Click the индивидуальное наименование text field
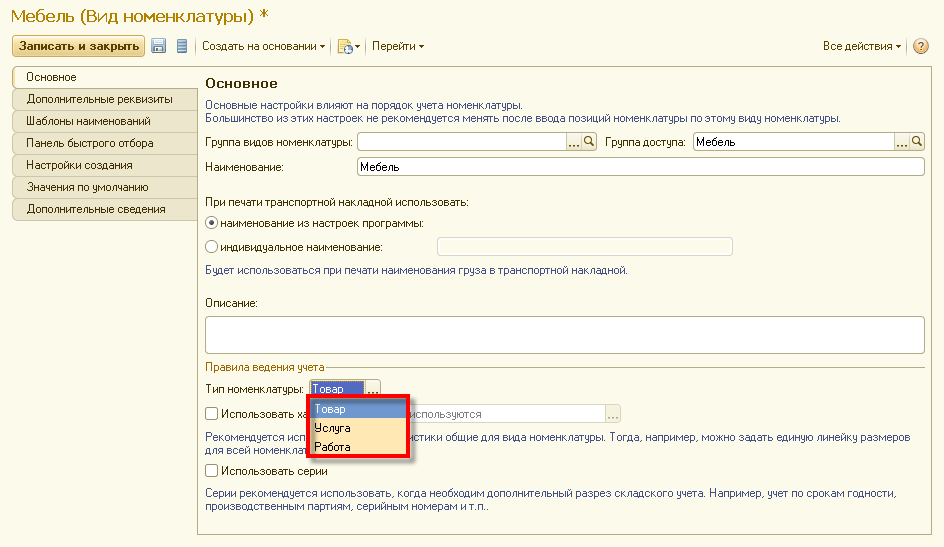The image size is (944, 547). [585, 247]
